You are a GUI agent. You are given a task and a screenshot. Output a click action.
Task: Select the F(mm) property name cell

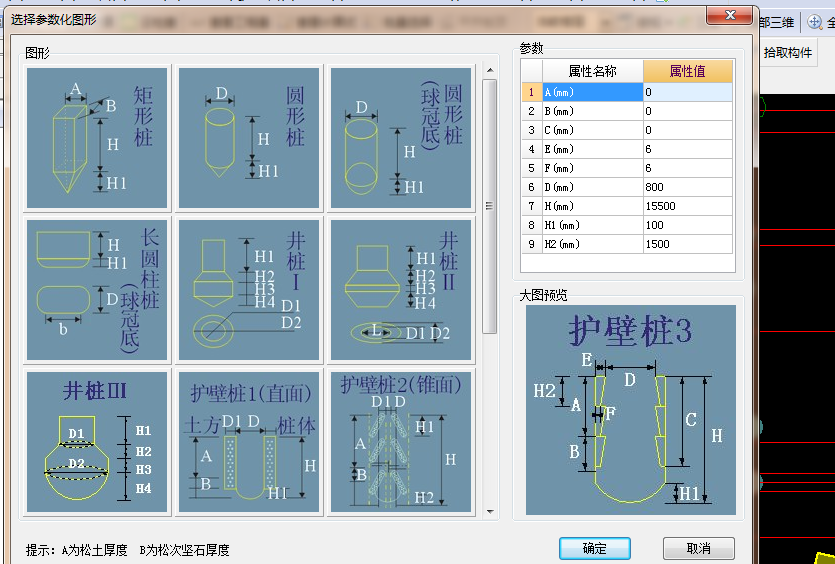pyautogui.click(x=593, y=168)
